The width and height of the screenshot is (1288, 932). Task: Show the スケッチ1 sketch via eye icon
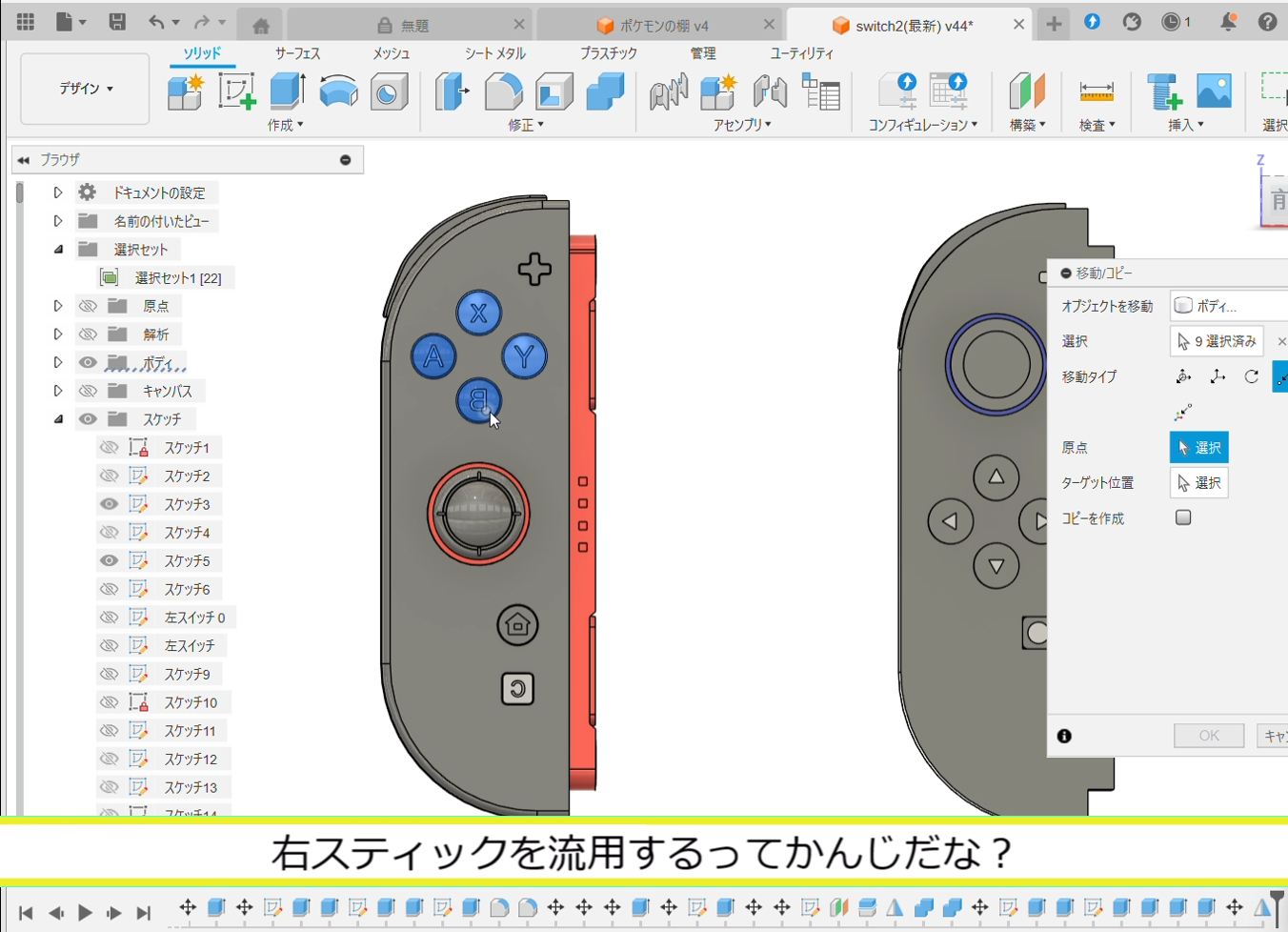click(110, 447)
